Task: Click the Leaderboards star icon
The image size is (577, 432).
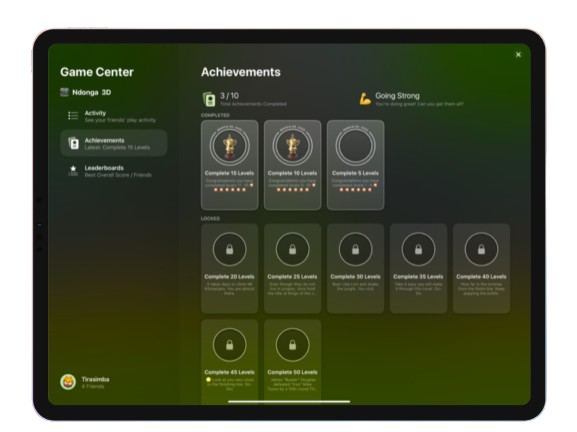Action: point(73,170)
